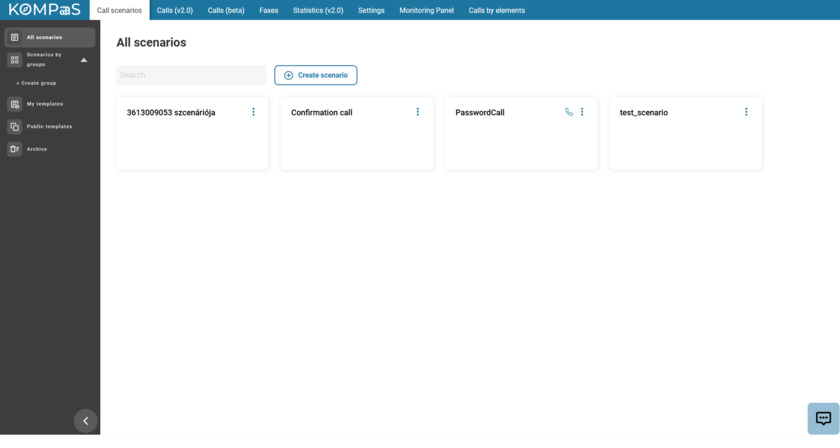
Task: Open options menu for Confirmation call
Action: click(418, 112)
